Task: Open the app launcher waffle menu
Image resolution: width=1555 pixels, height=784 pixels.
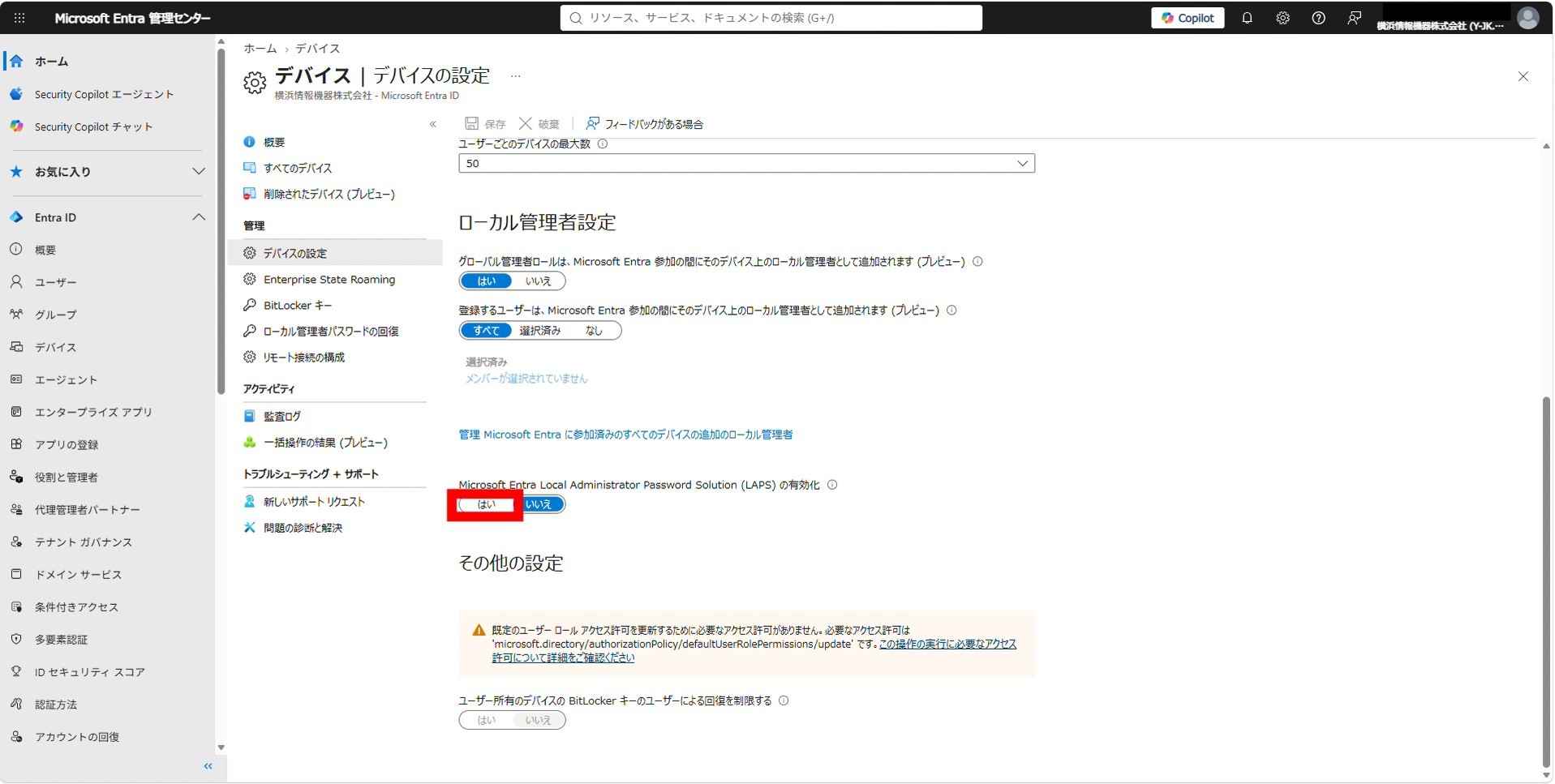Action: click(x=19, y=18)
